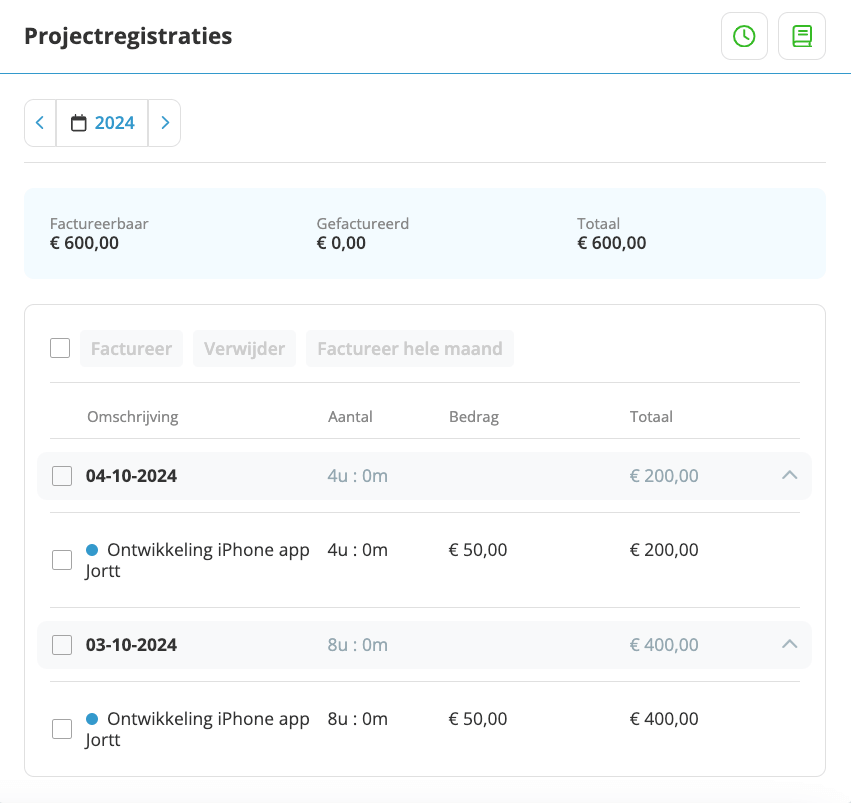Click Factureer hele maand button
The image size is (851, 803).
pyautogui.click(x=410, y=348)
